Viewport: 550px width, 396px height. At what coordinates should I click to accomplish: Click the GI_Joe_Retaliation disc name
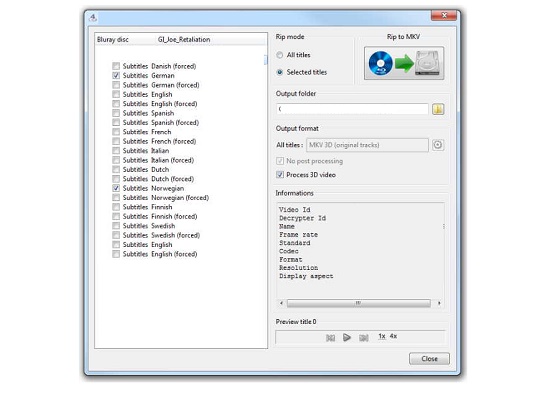click(x=184, y=40)
